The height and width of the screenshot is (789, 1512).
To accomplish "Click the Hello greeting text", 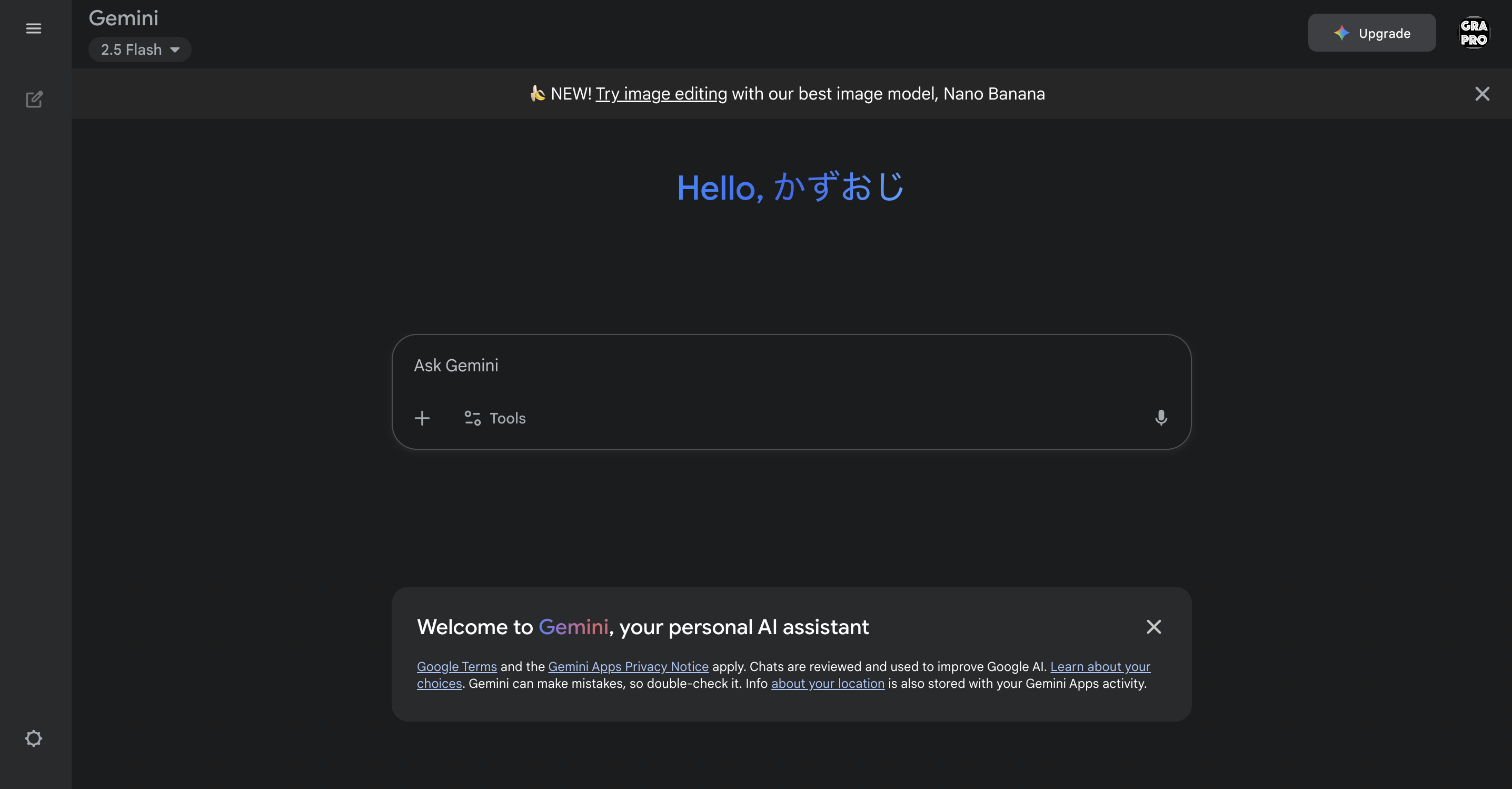I will 791,188.
